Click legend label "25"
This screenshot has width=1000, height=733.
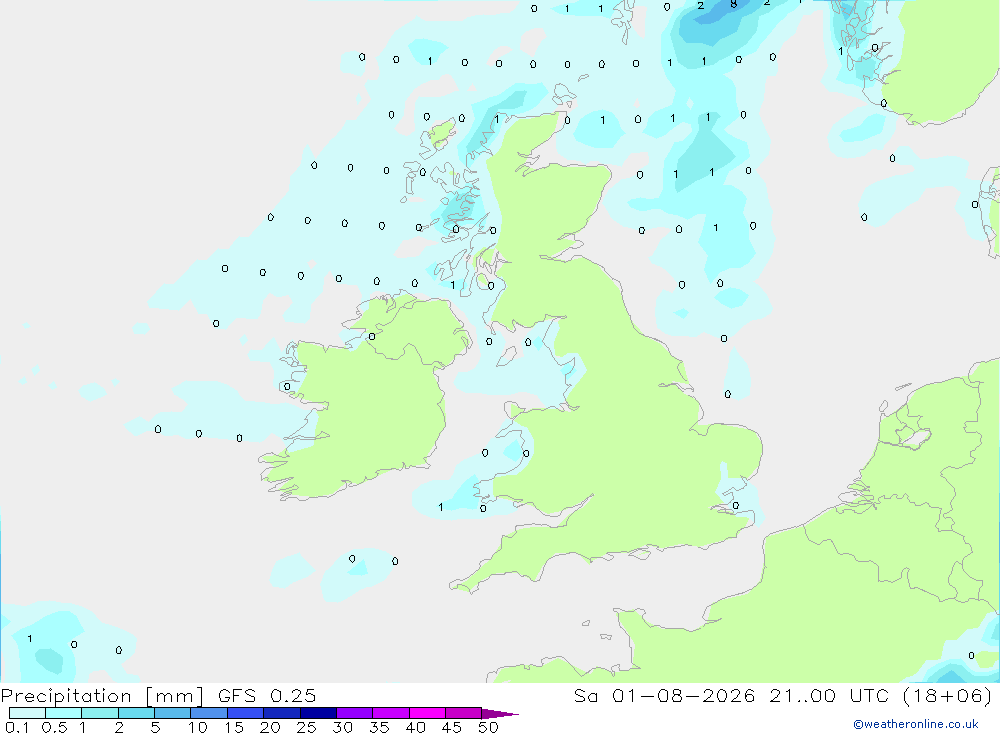click(307, 727)
